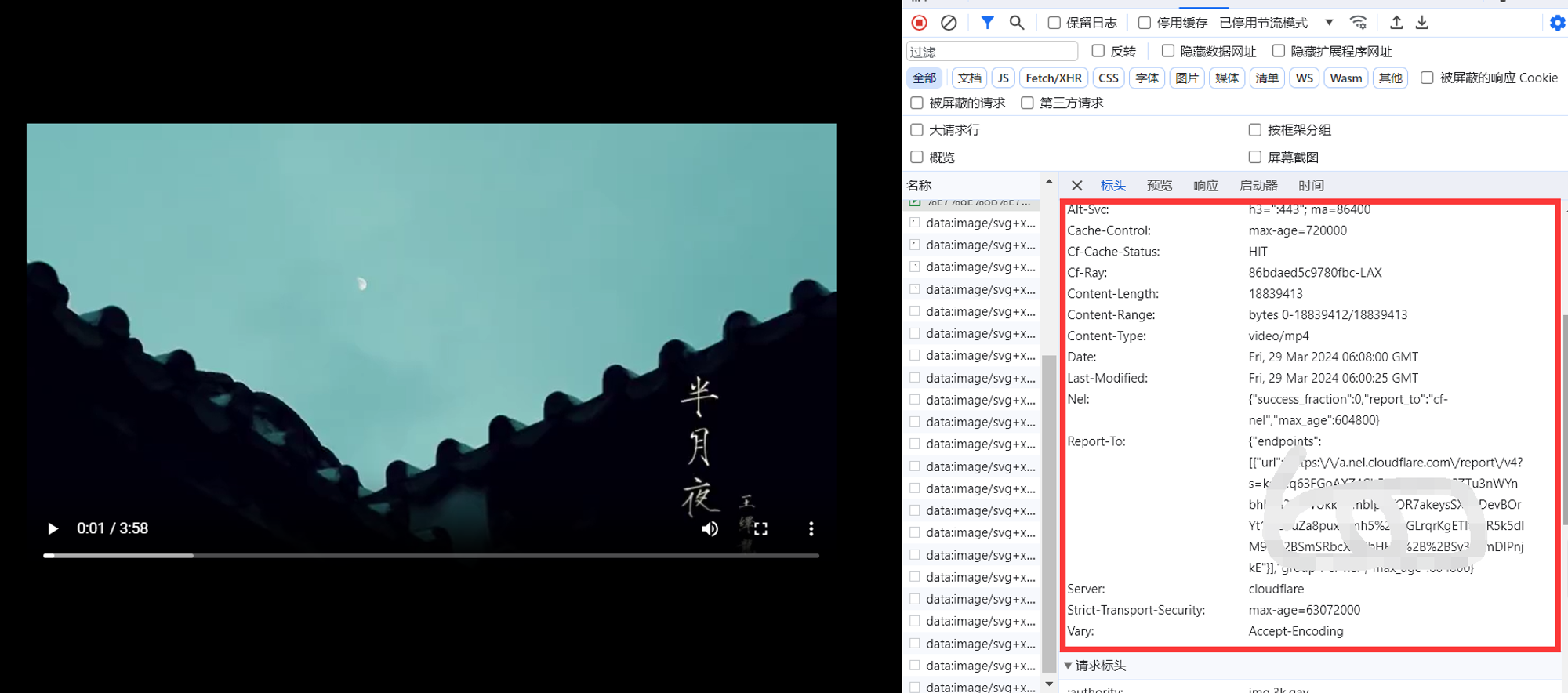Switch to 时间 tab
Screen dimensions: 1568x693
coord(1311,186)
